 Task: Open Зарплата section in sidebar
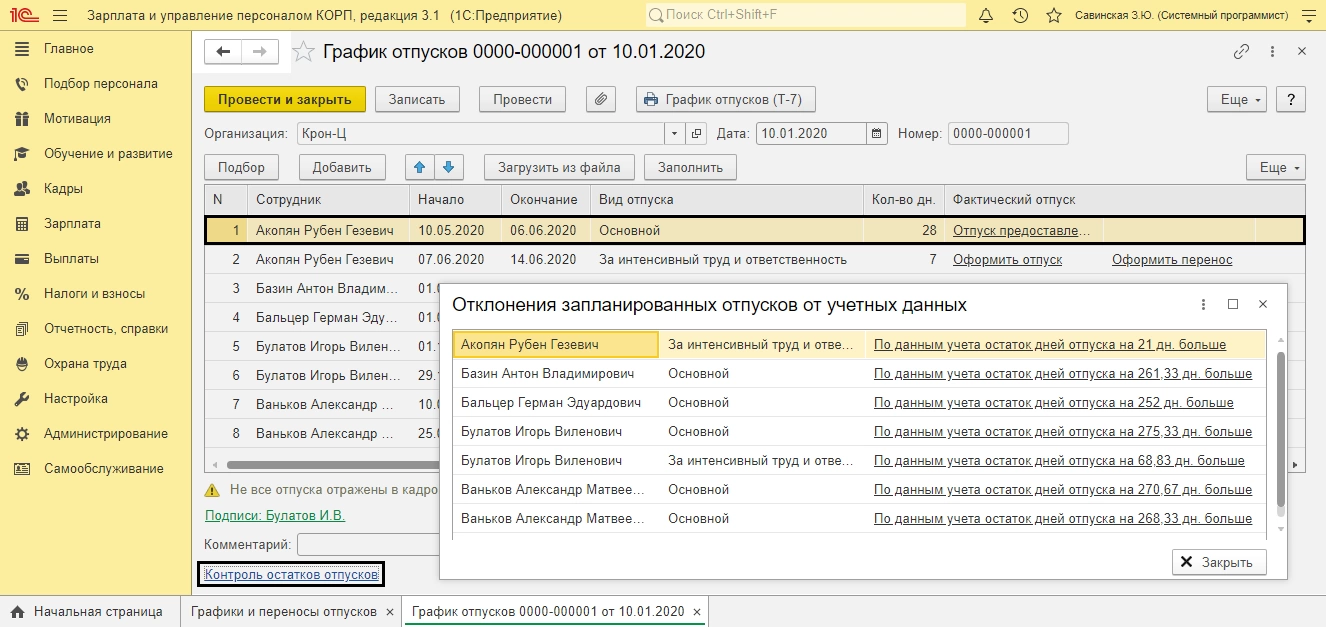pos(71,224)
